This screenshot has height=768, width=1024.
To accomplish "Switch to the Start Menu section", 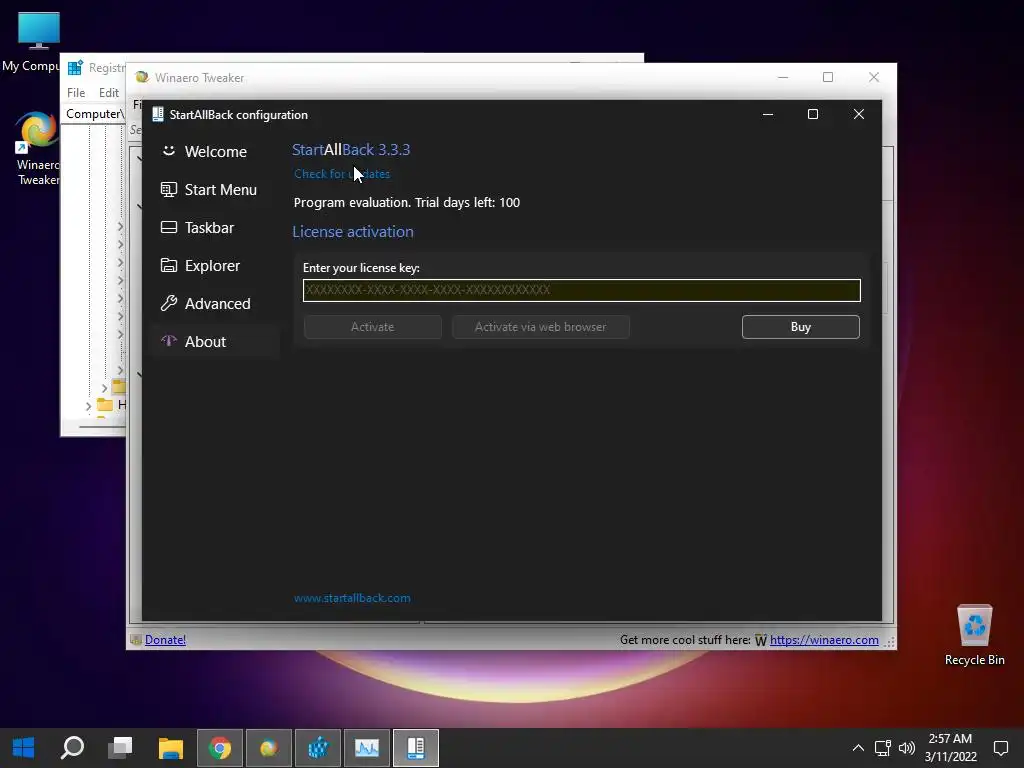I will pos(215,189).
